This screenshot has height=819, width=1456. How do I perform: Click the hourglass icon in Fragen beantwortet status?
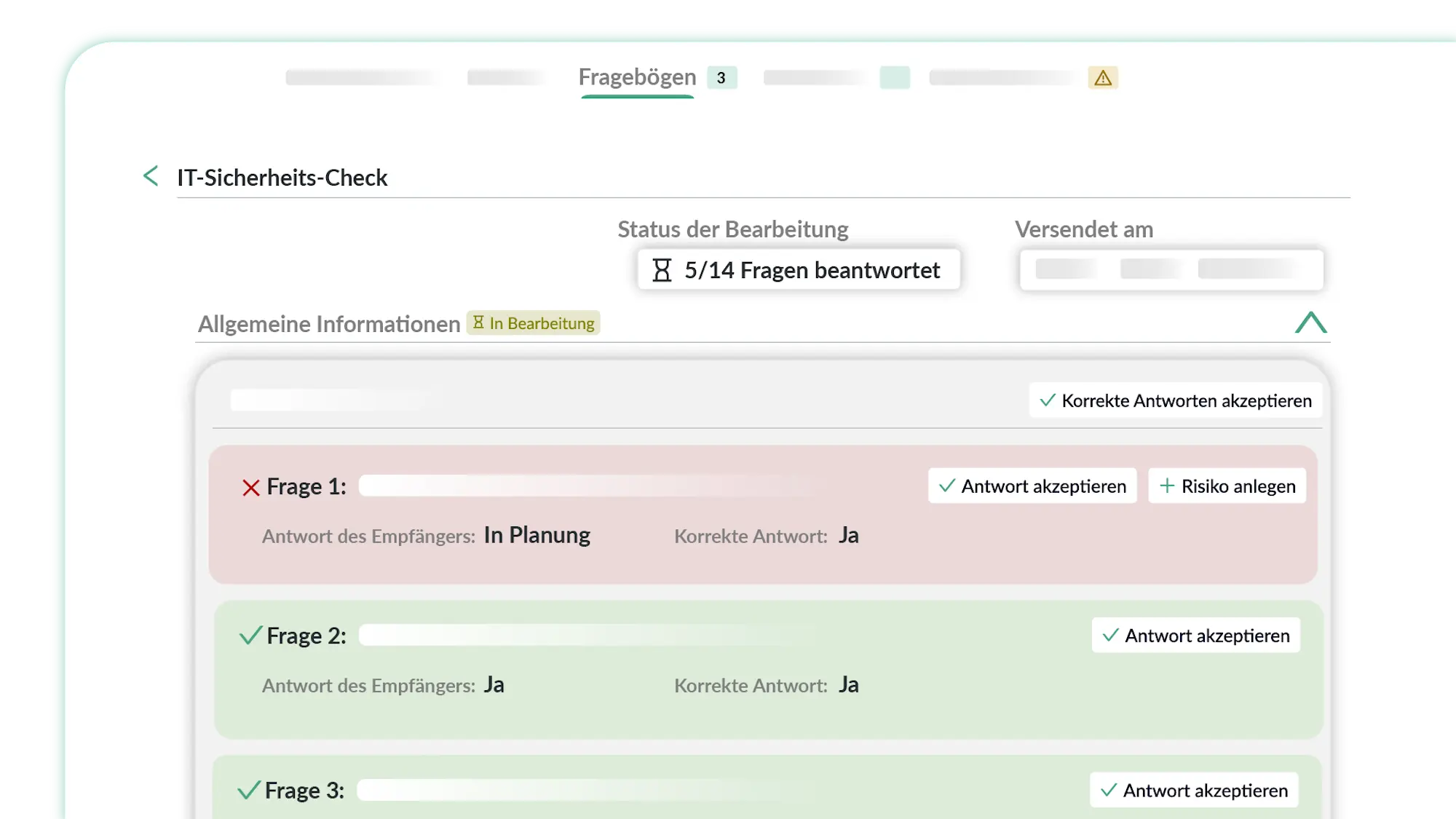662,270
